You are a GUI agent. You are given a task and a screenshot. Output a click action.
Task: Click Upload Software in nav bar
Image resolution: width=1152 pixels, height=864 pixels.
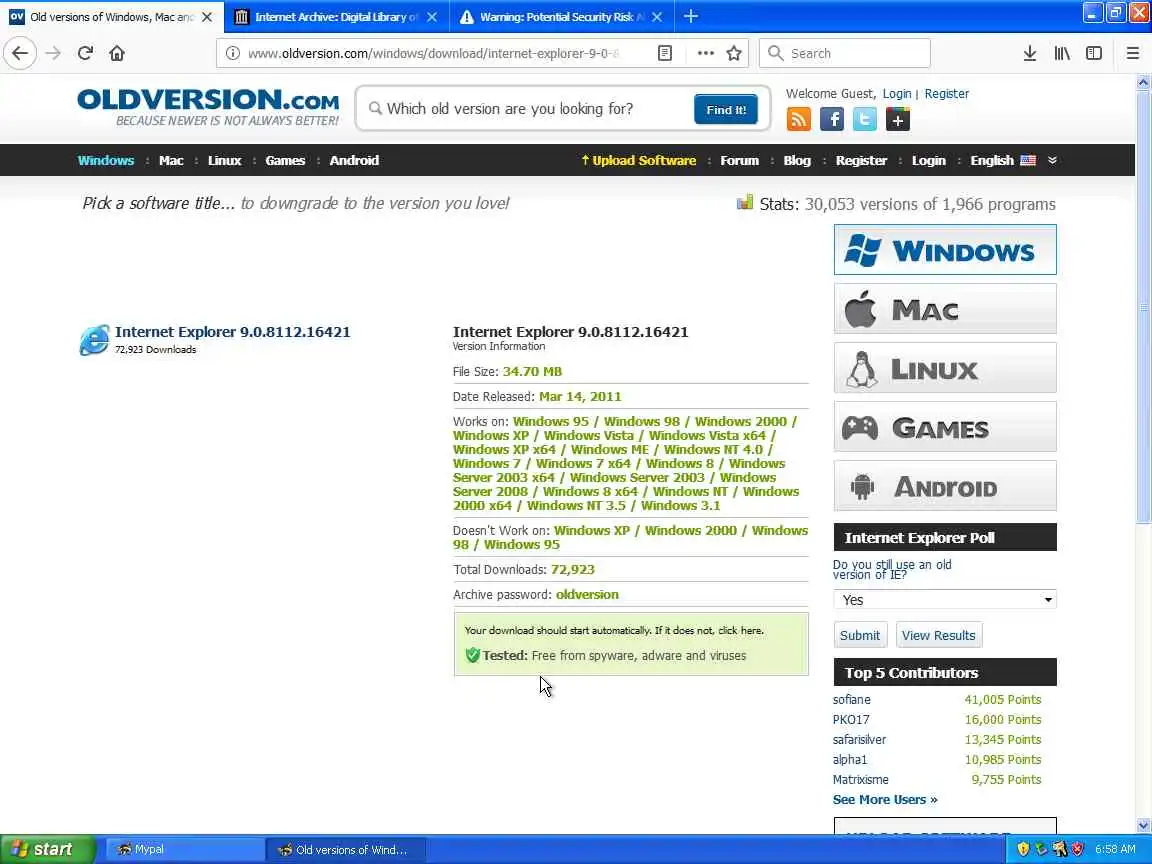click(638, 160)
